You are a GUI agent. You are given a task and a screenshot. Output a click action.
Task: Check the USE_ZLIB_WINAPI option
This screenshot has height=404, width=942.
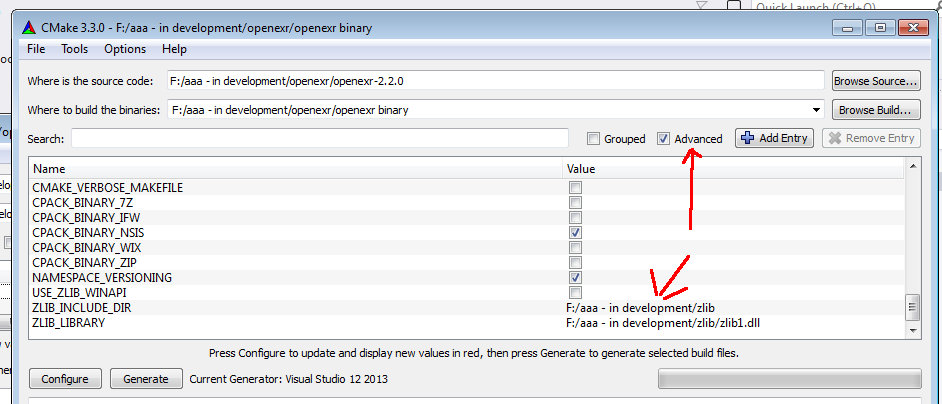(575, 292)
